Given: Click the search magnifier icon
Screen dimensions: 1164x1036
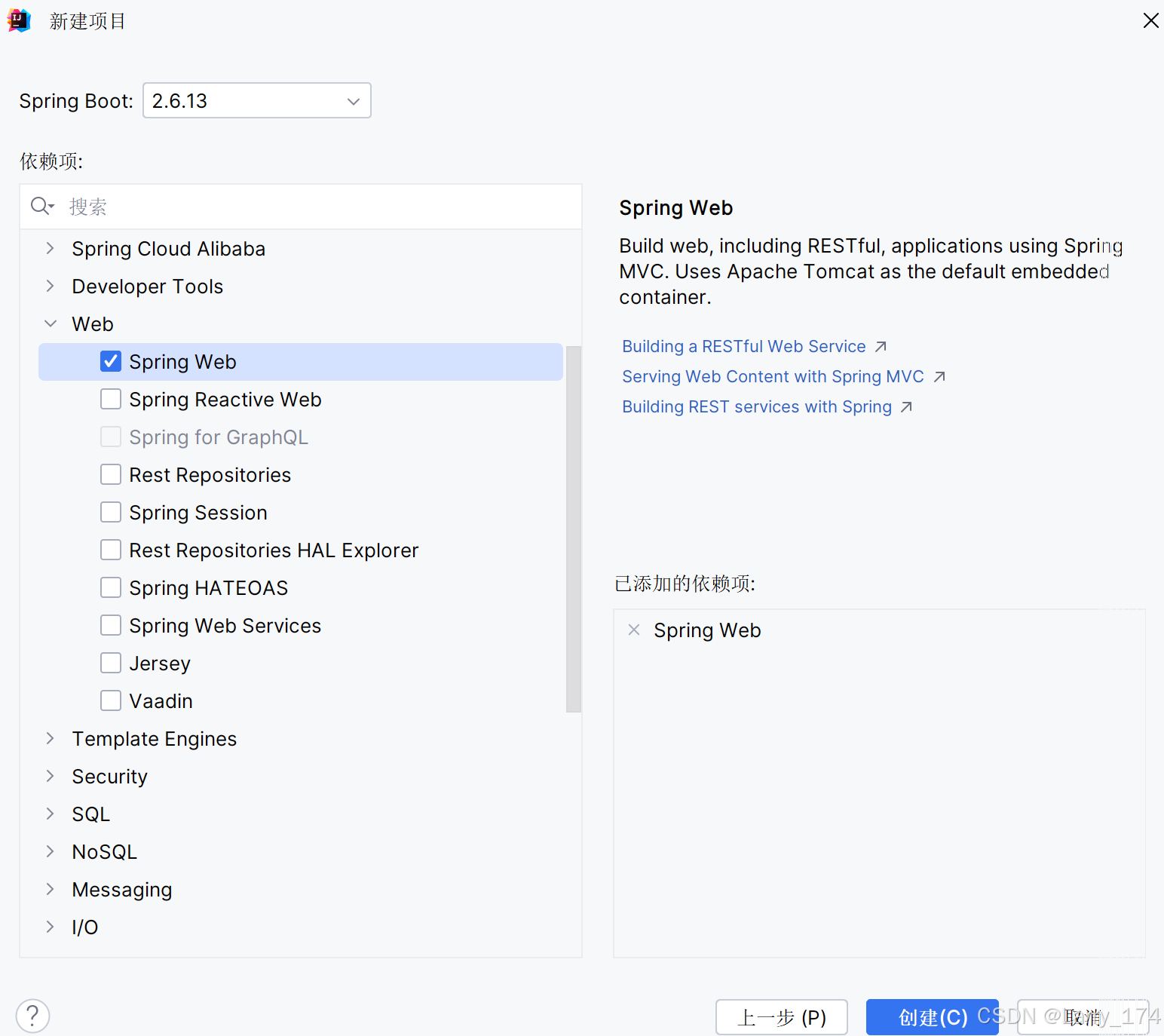Looking at the screenshot, I should pos(41,206).
